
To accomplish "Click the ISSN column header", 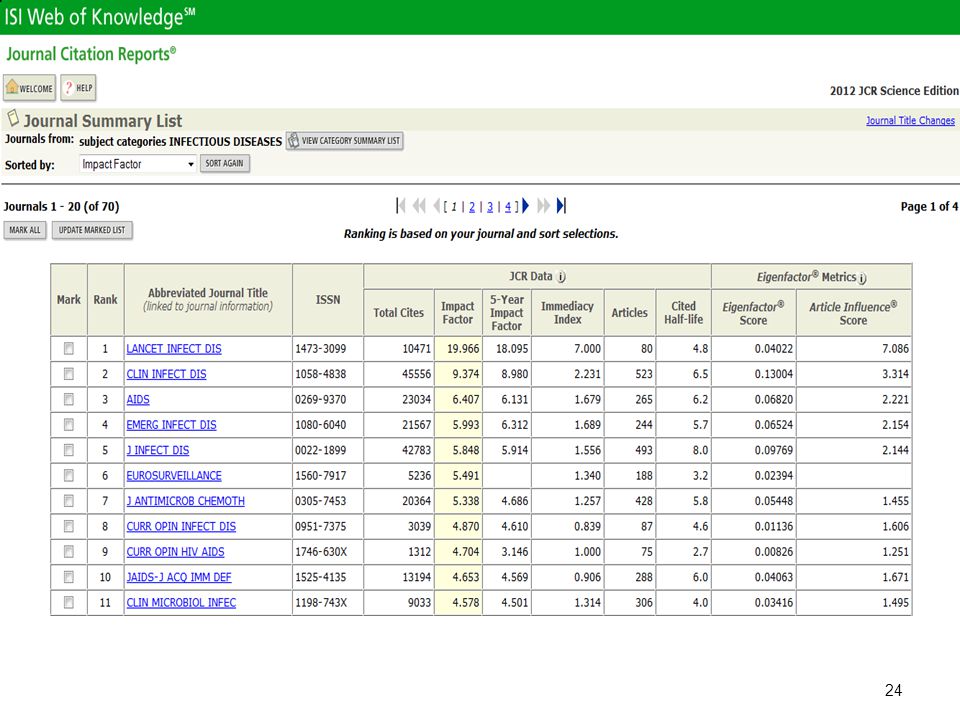I will (x=328, y=299).
